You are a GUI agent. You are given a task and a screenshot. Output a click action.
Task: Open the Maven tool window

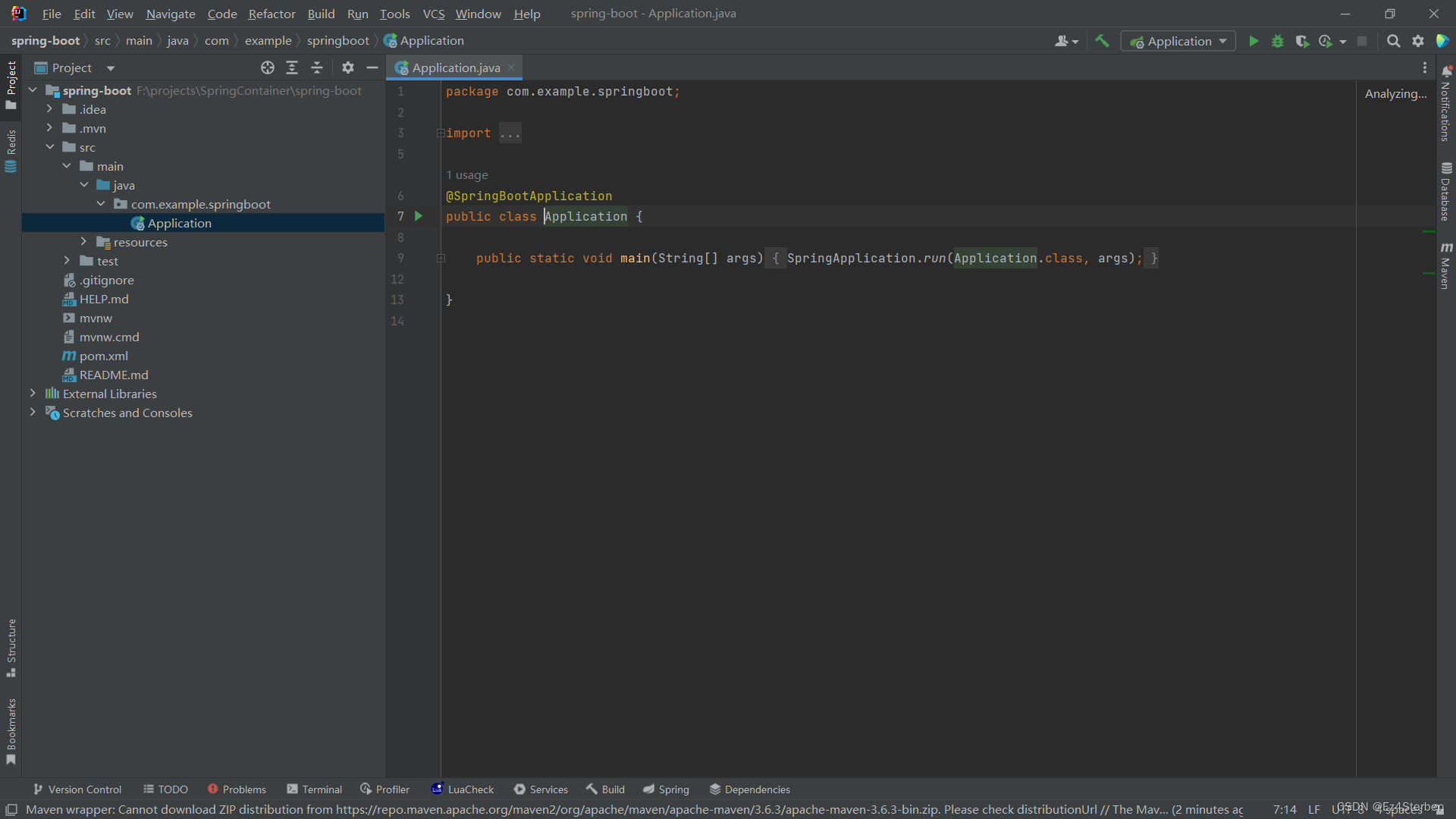[x=1446, y=265]
